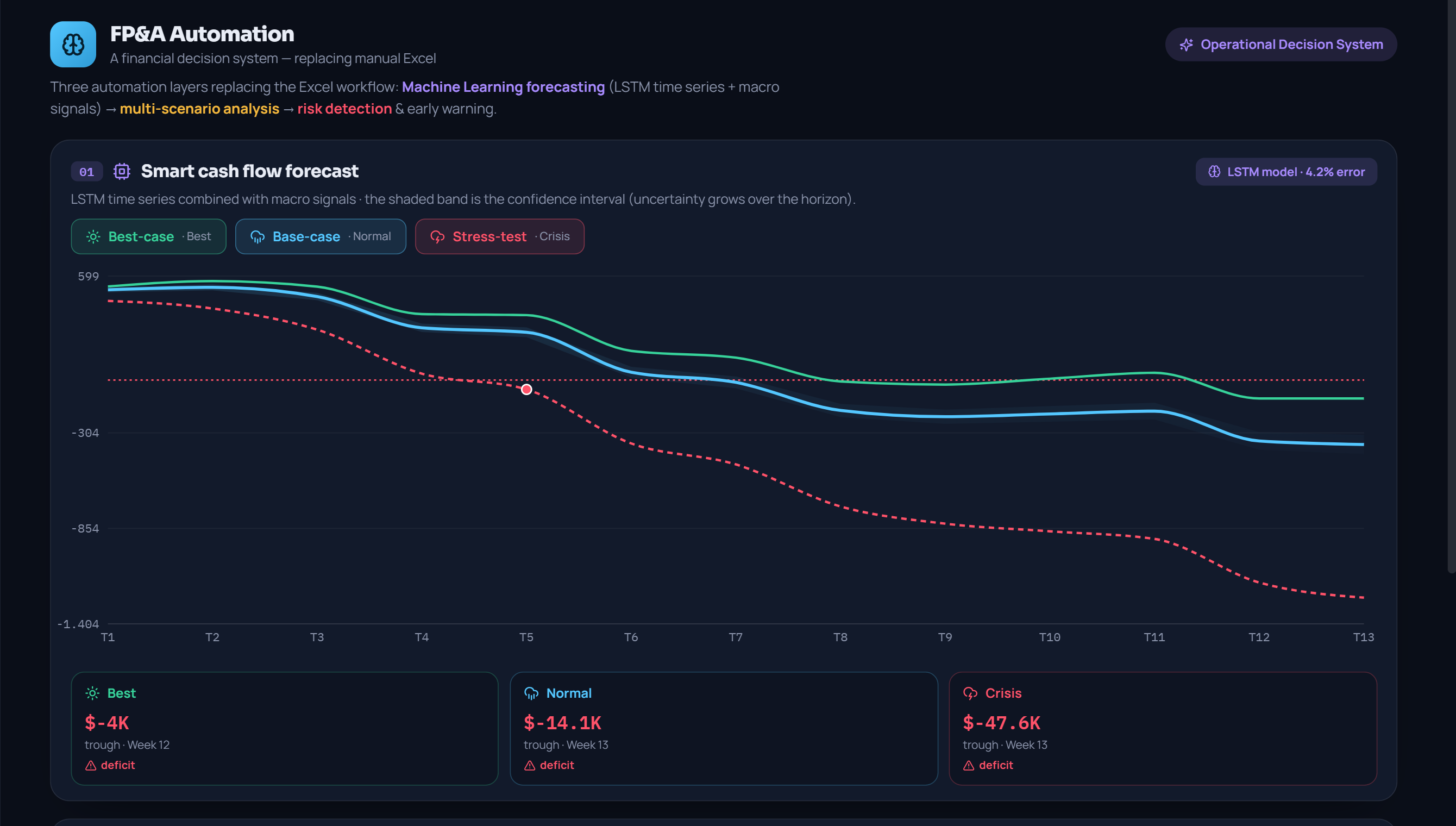Click the $-4K value in Best card
Viewport: 1456px width, 826px height.
pos(106,723)
